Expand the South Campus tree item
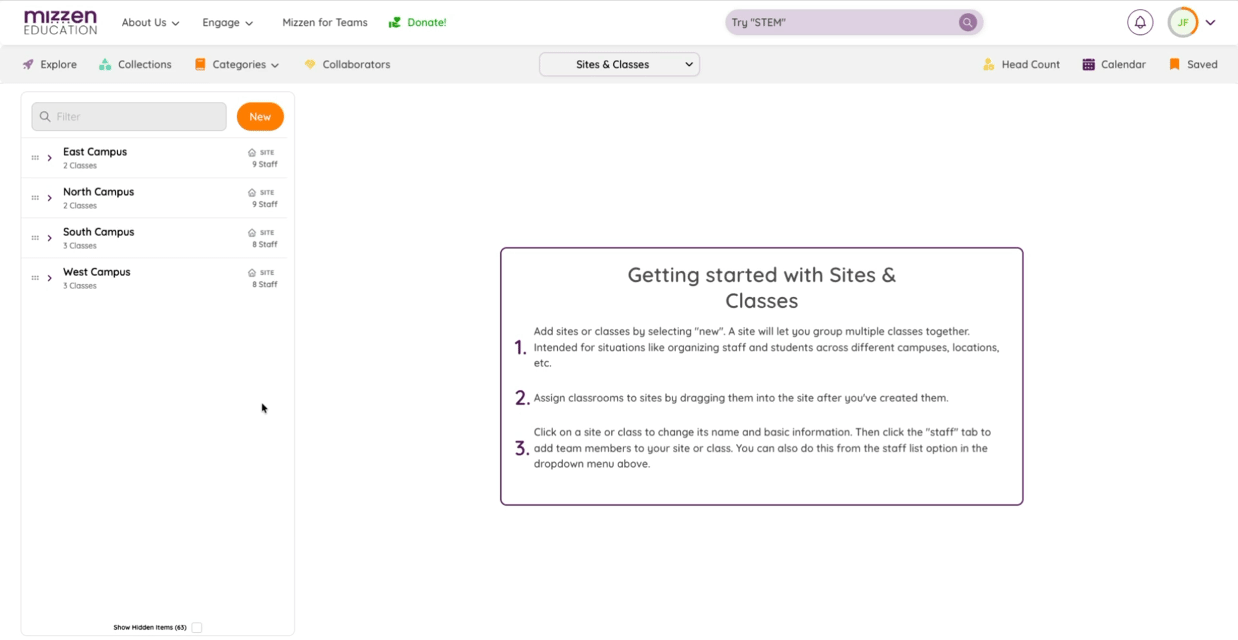 (49, 238)
